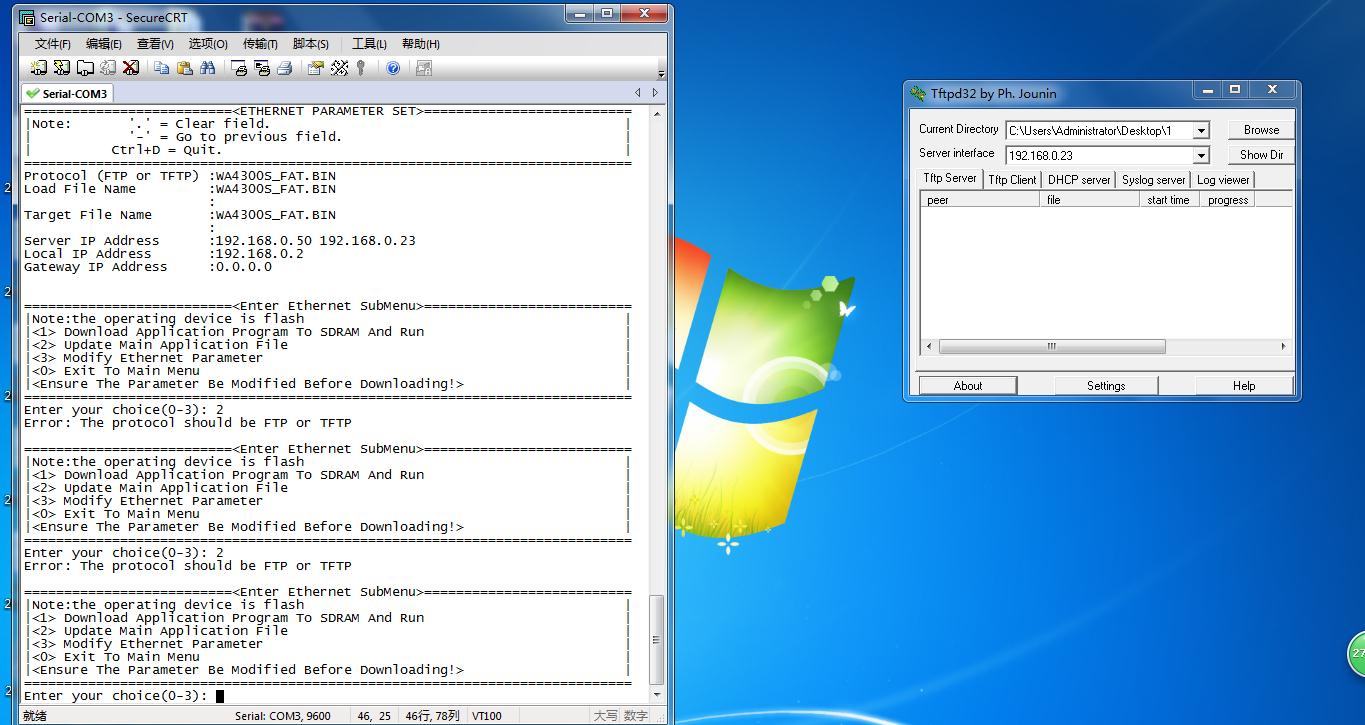Click the SecureCRT terminal vertical scrollbar thumb

tap(656, 638)
